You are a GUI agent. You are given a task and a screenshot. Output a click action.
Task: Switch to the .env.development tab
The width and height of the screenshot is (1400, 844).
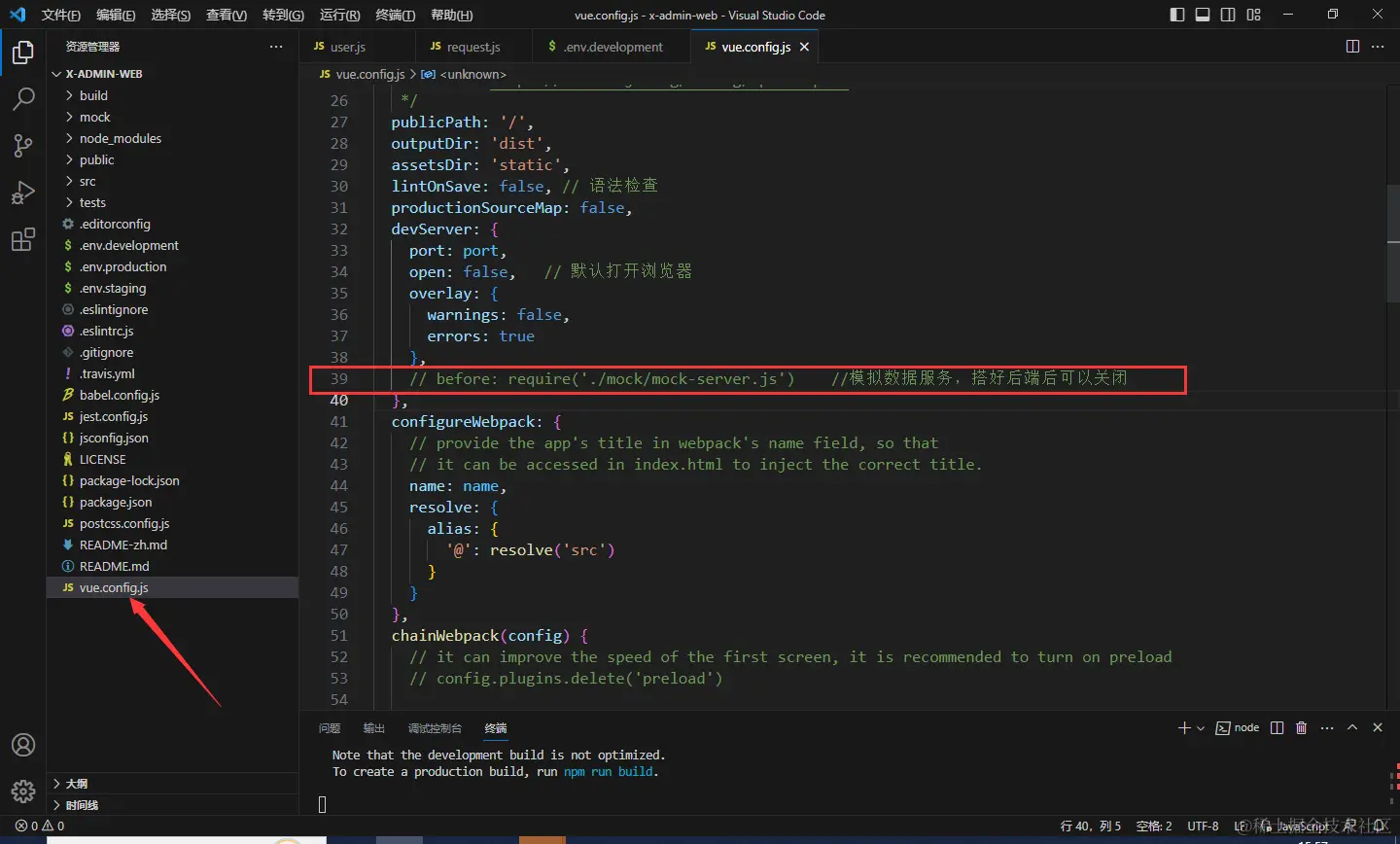[x=612, y=47]
